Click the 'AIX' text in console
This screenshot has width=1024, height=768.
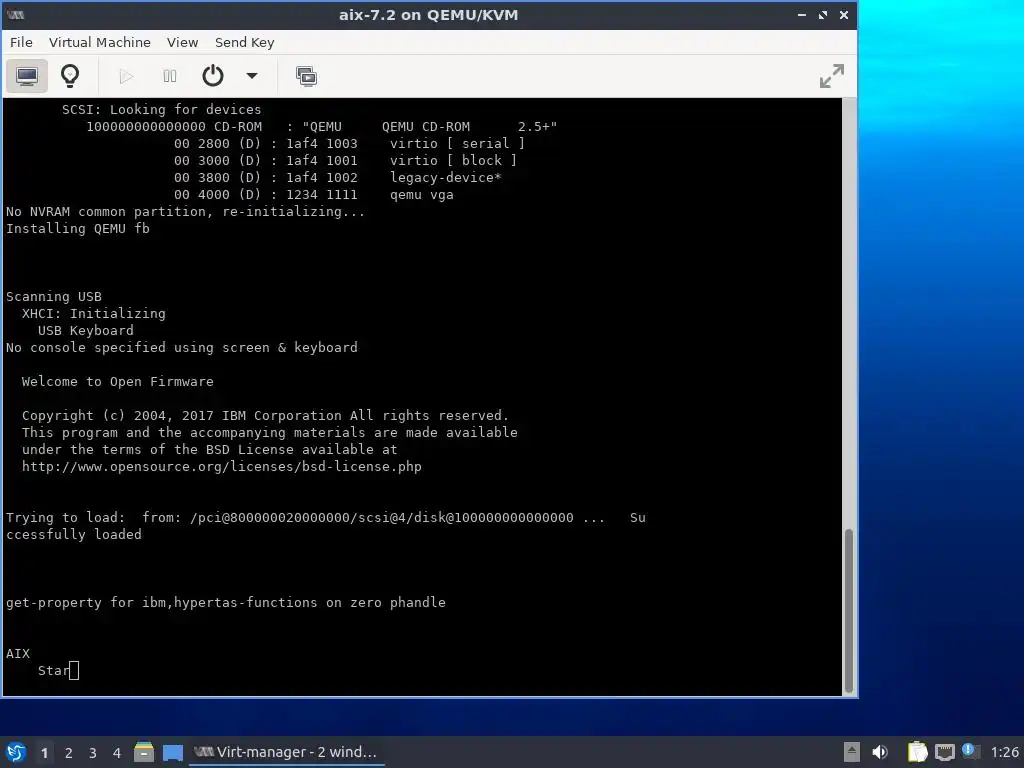(x=18, y=653)
